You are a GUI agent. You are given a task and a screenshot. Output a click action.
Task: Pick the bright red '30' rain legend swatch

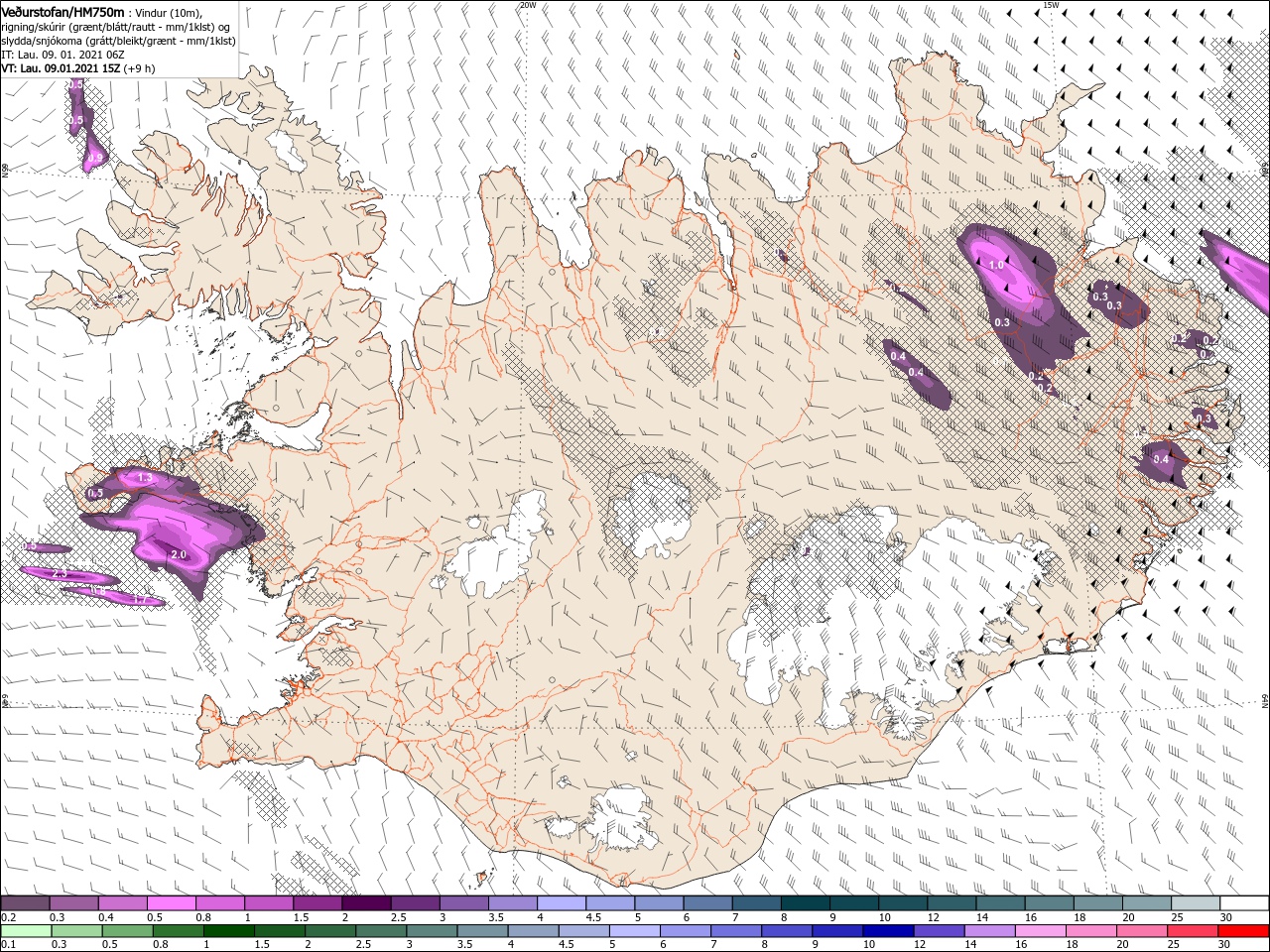tap(1244, 930)
